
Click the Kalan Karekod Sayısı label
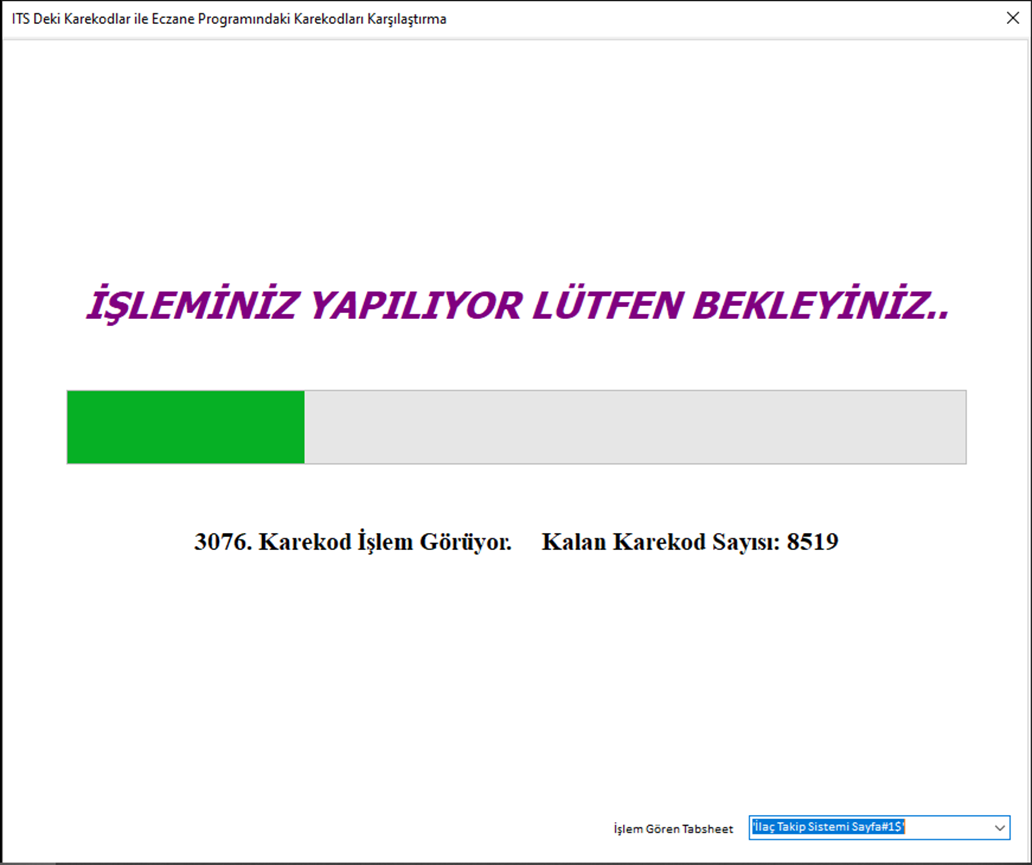point(660,542)
